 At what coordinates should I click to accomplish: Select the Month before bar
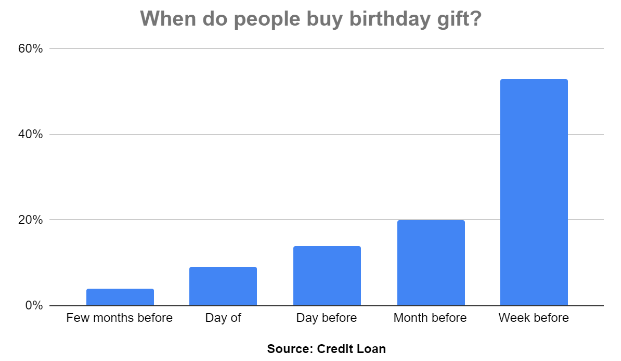pyautogui.click(x=431, y=263)
